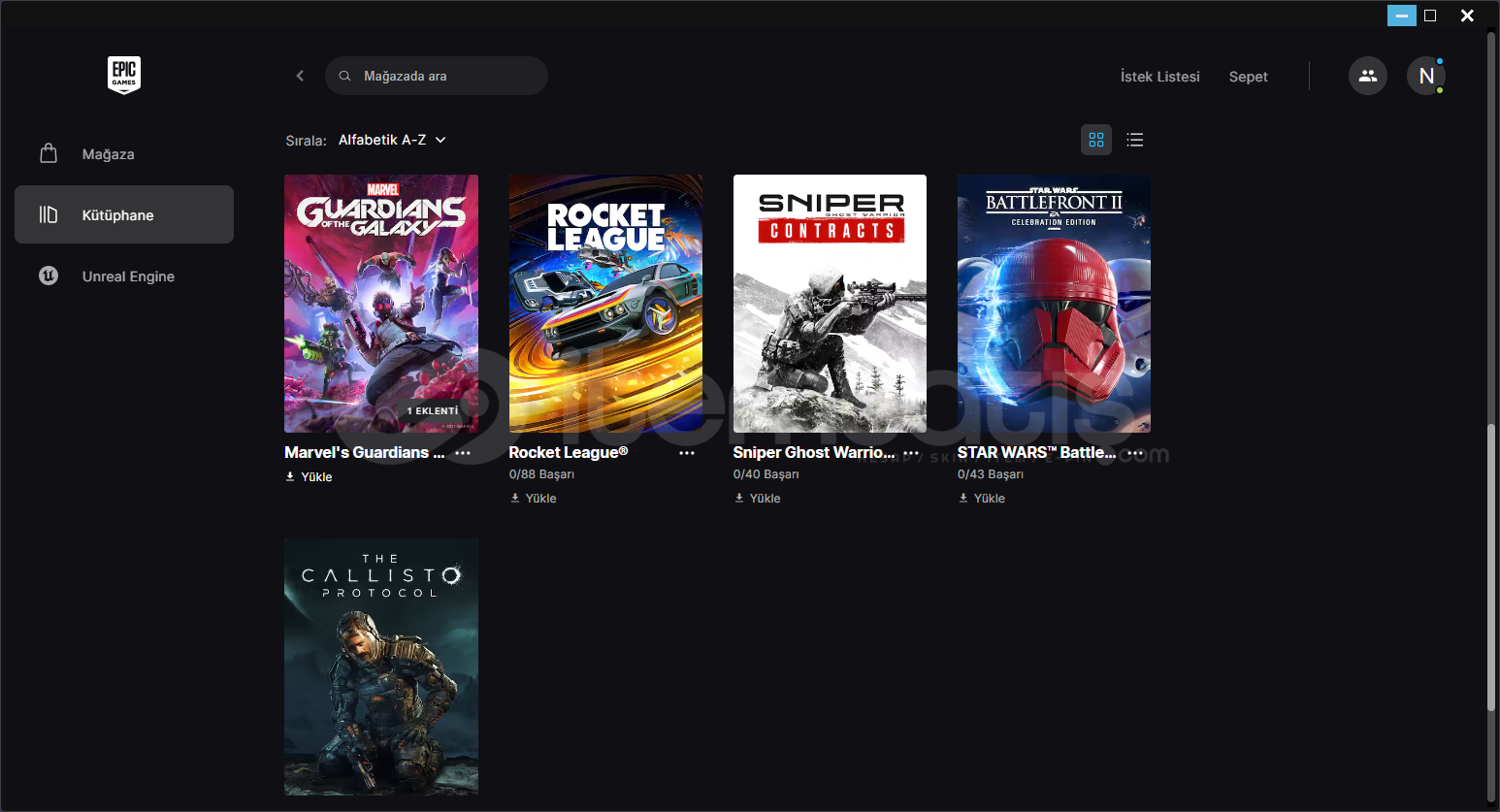Click the Sniper Ghost Warrio... title
Image resolution: width=1500 pixels, height=812 pixels.
click(814, 452)
